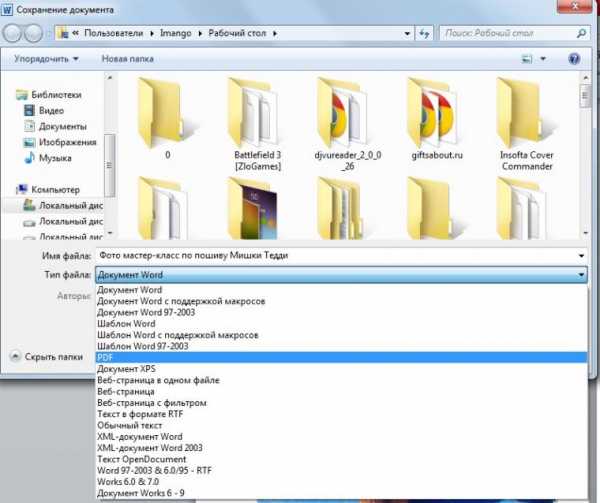Screen dimensions: 600x503
Task: Click navigation pane scroll down arrow
Action: pyautogui.click(x=110, y=233)
